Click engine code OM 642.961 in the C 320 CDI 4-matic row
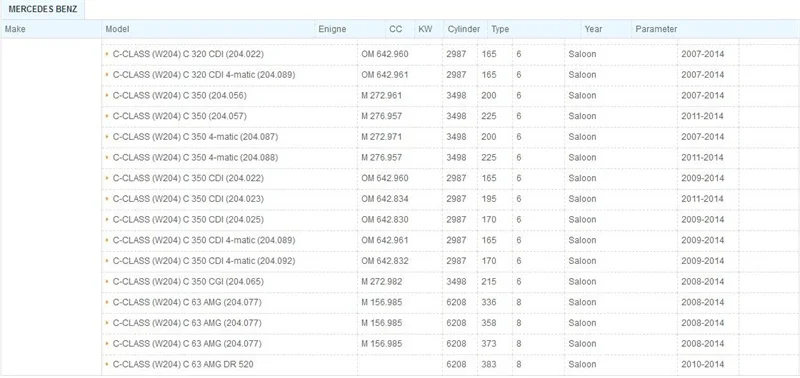Image resolution: width=800 pixels, height=378 pixels. click(x=385, y=74)
